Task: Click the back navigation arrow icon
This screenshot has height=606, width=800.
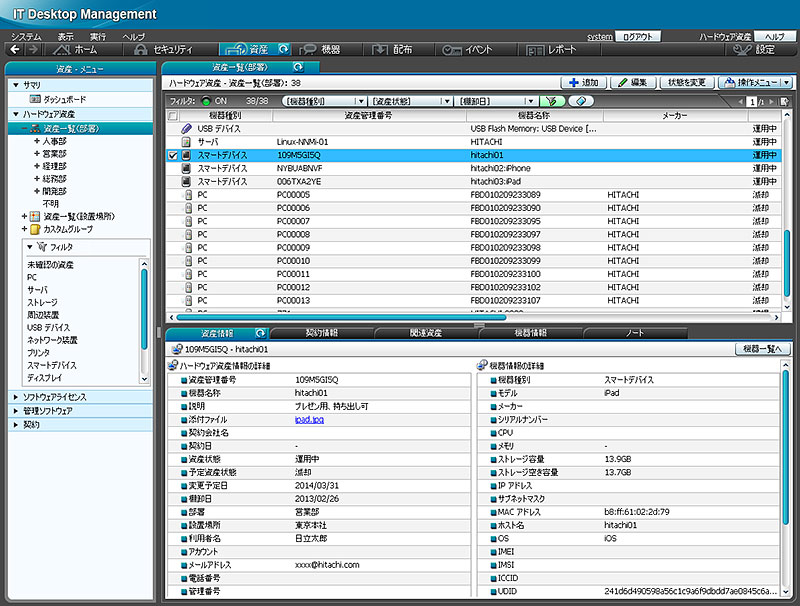Action: 15,49
